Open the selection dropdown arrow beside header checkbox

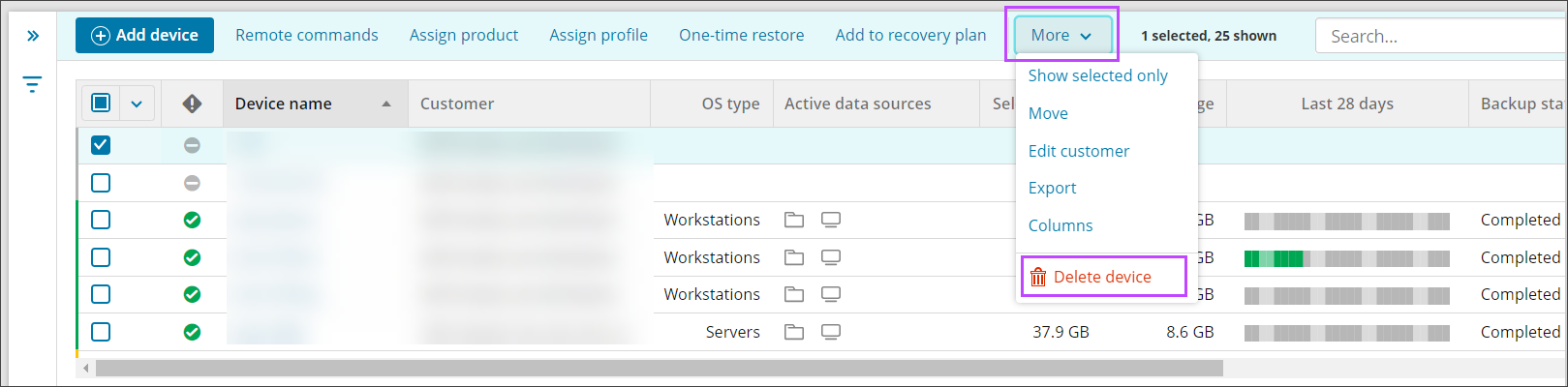tap(137, 104)
